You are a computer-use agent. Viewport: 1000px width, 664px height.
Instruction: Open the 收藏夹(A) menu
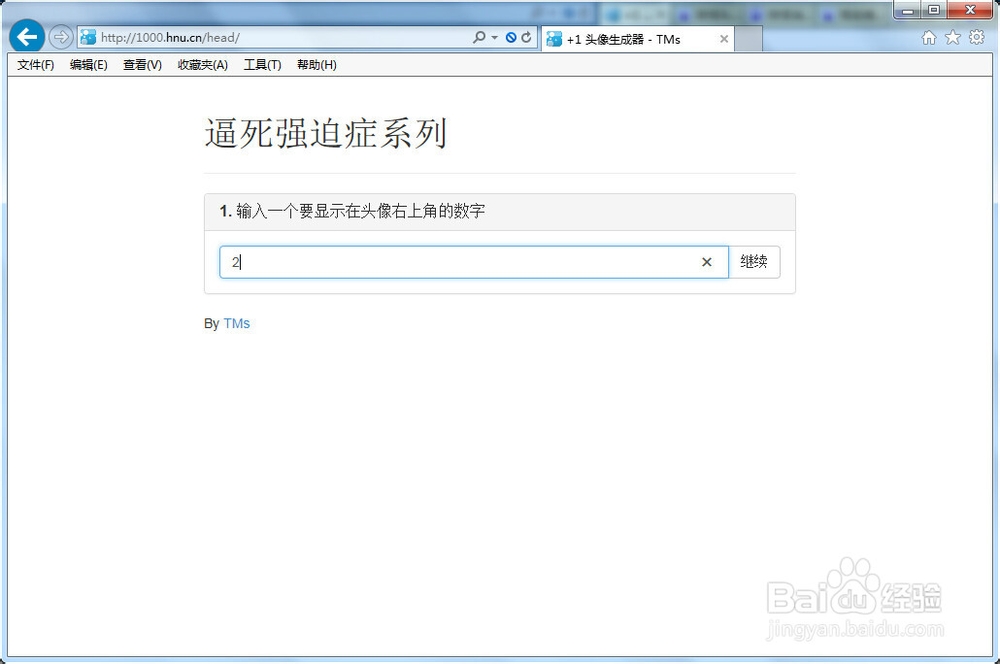tap(202, 64)
